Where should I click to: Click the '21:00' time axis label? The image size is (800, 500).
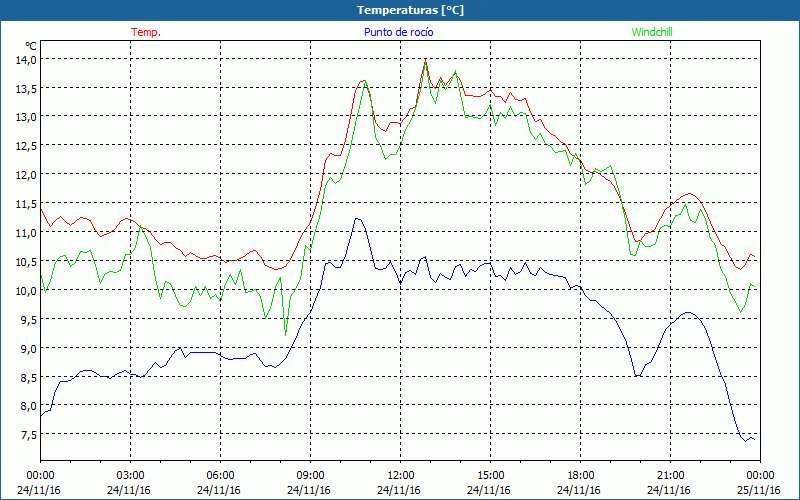tap(670, 476)
